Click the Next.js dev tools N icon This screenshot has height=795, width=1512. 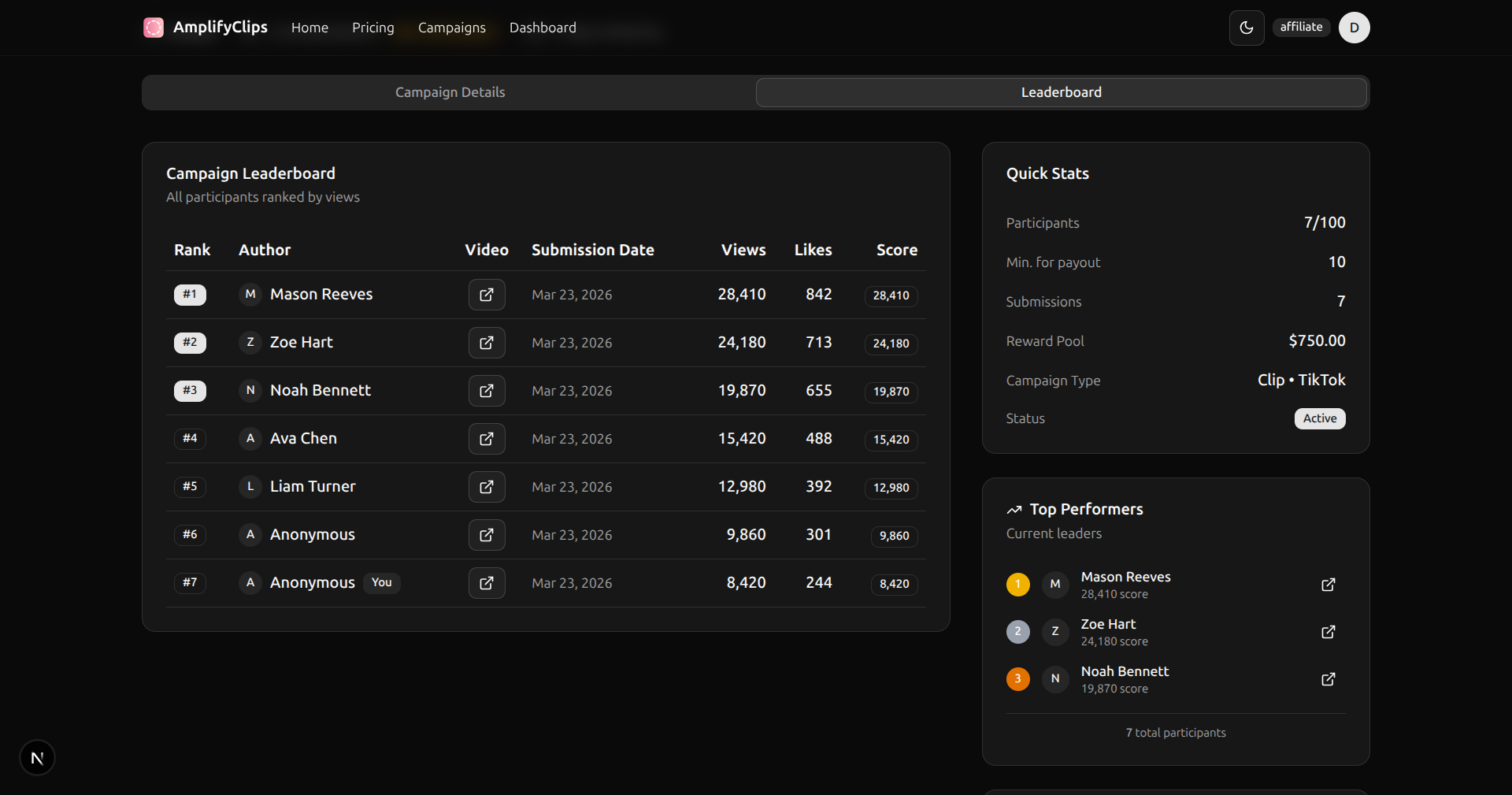tap(37, 758)
